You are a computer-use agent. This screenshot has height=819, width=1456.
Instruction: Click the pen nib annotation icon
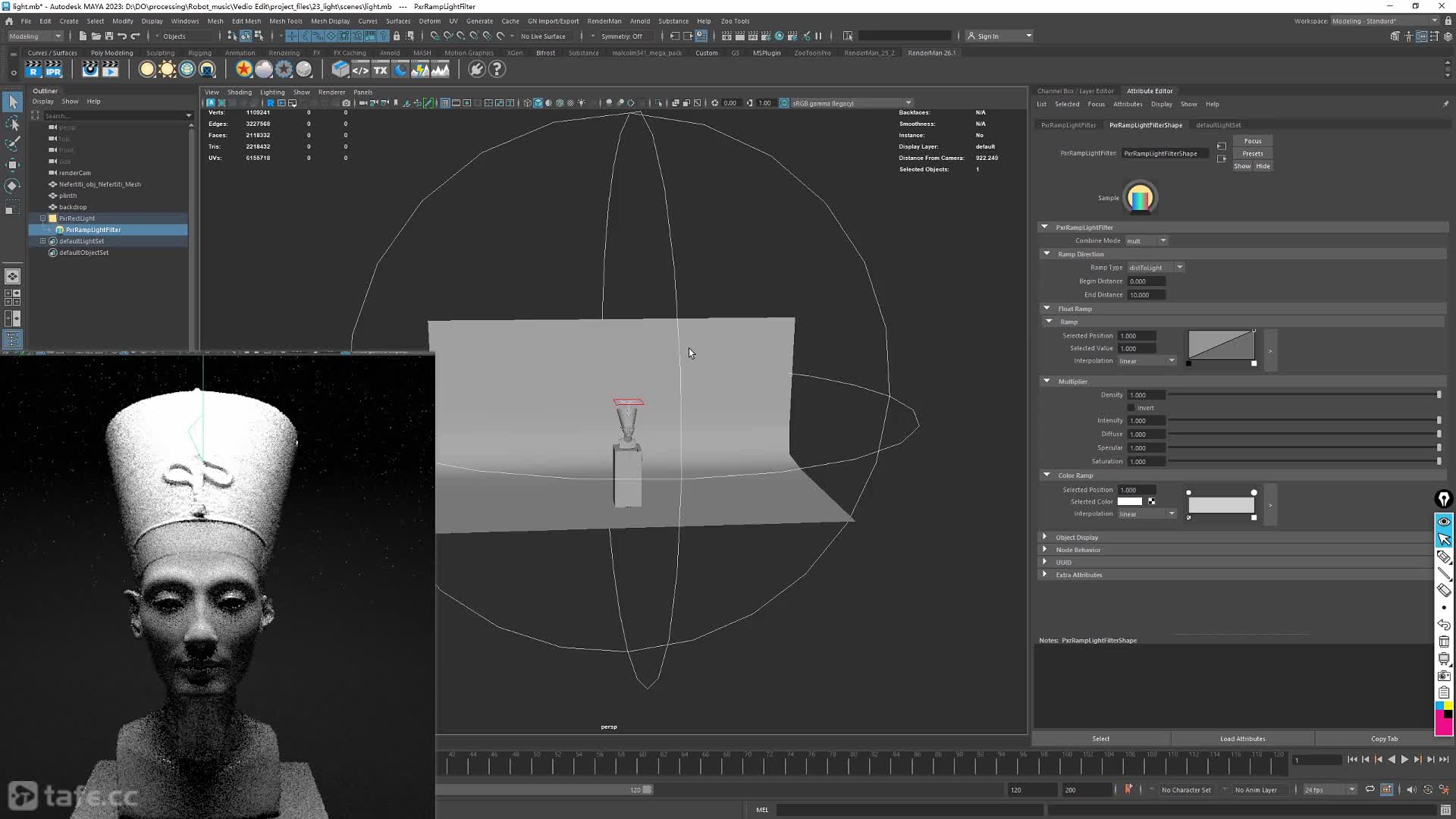pos(1444,499)
